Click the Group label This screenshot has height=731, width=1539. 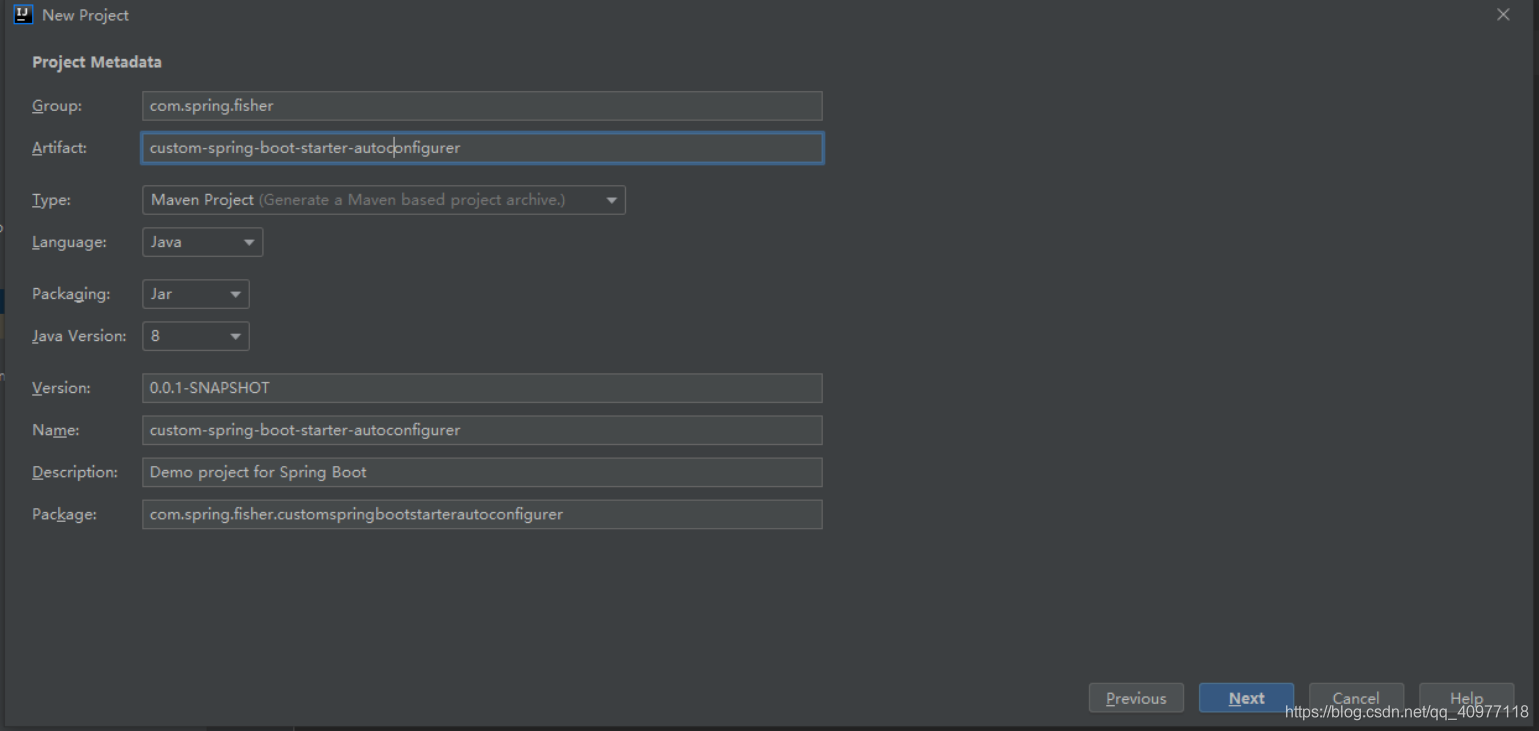pos(57,106)
